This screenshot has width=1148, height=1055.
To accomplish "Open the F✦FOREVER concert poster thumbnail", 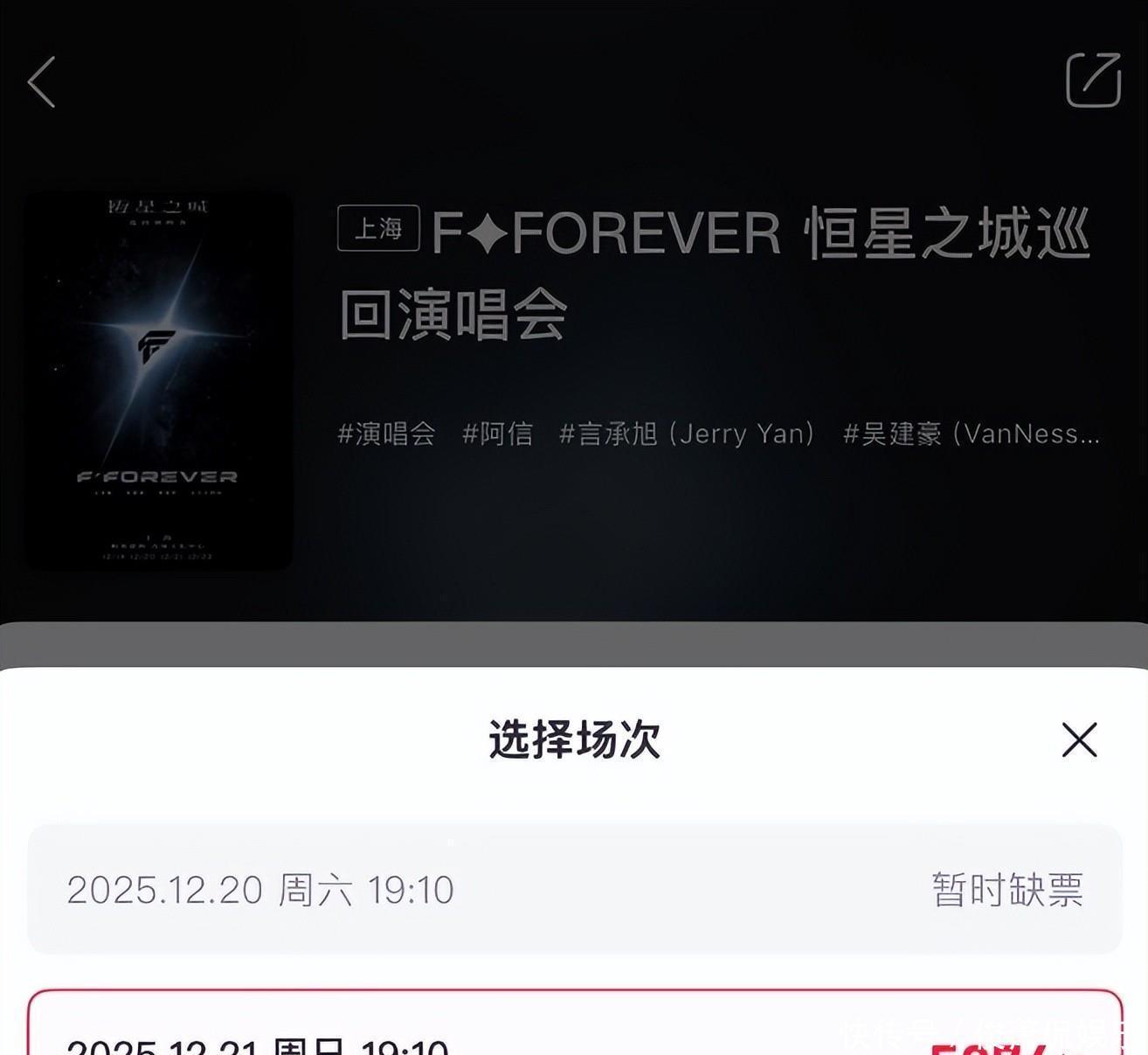I will (x=157, y=380).
